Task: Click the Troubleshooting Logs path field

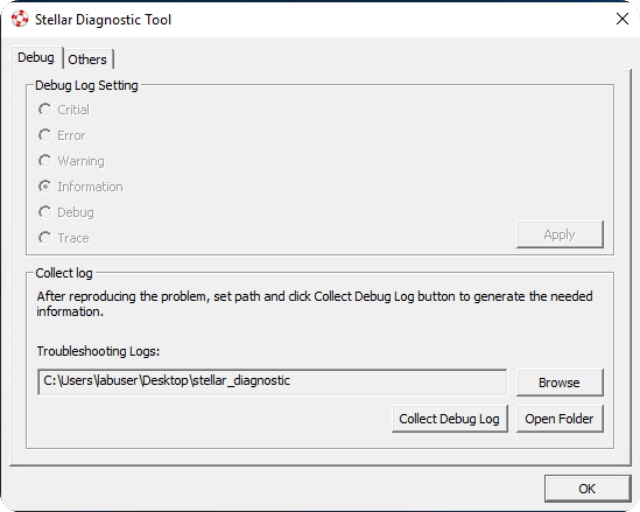Action: tap(272, 382)
